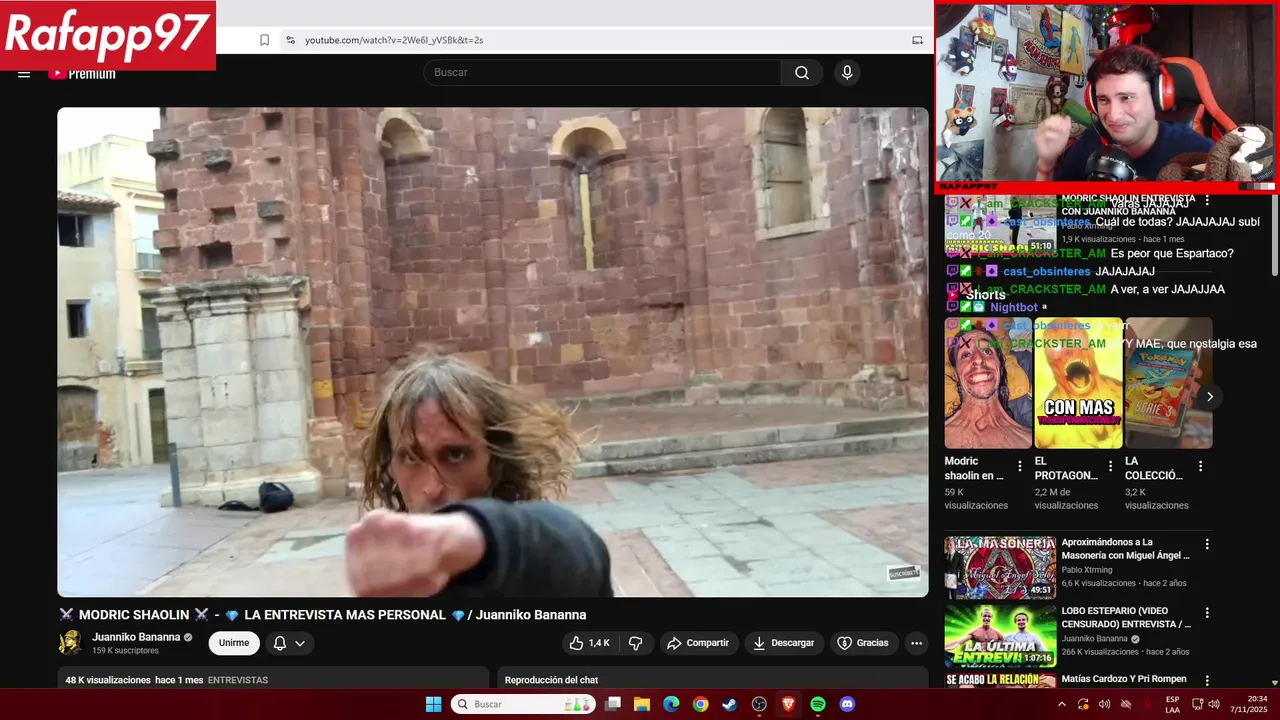The image size is (1280, 720).
Task: Open site information icon beside the URL
Action: (290, 40)
